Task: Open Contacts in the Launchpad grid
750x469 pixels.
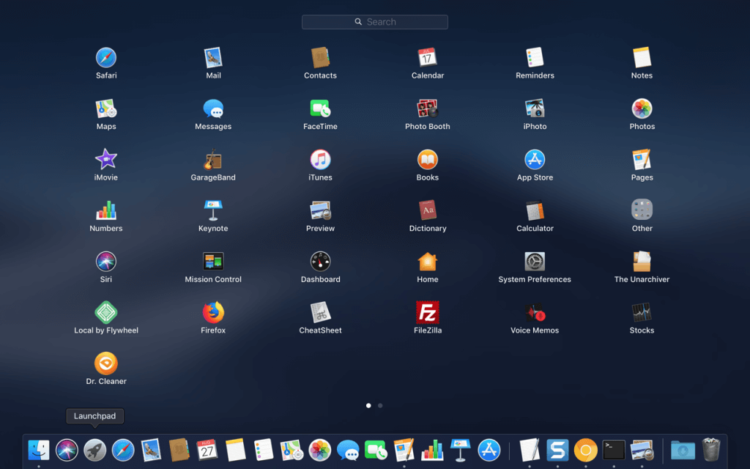Action: point(320,58)
